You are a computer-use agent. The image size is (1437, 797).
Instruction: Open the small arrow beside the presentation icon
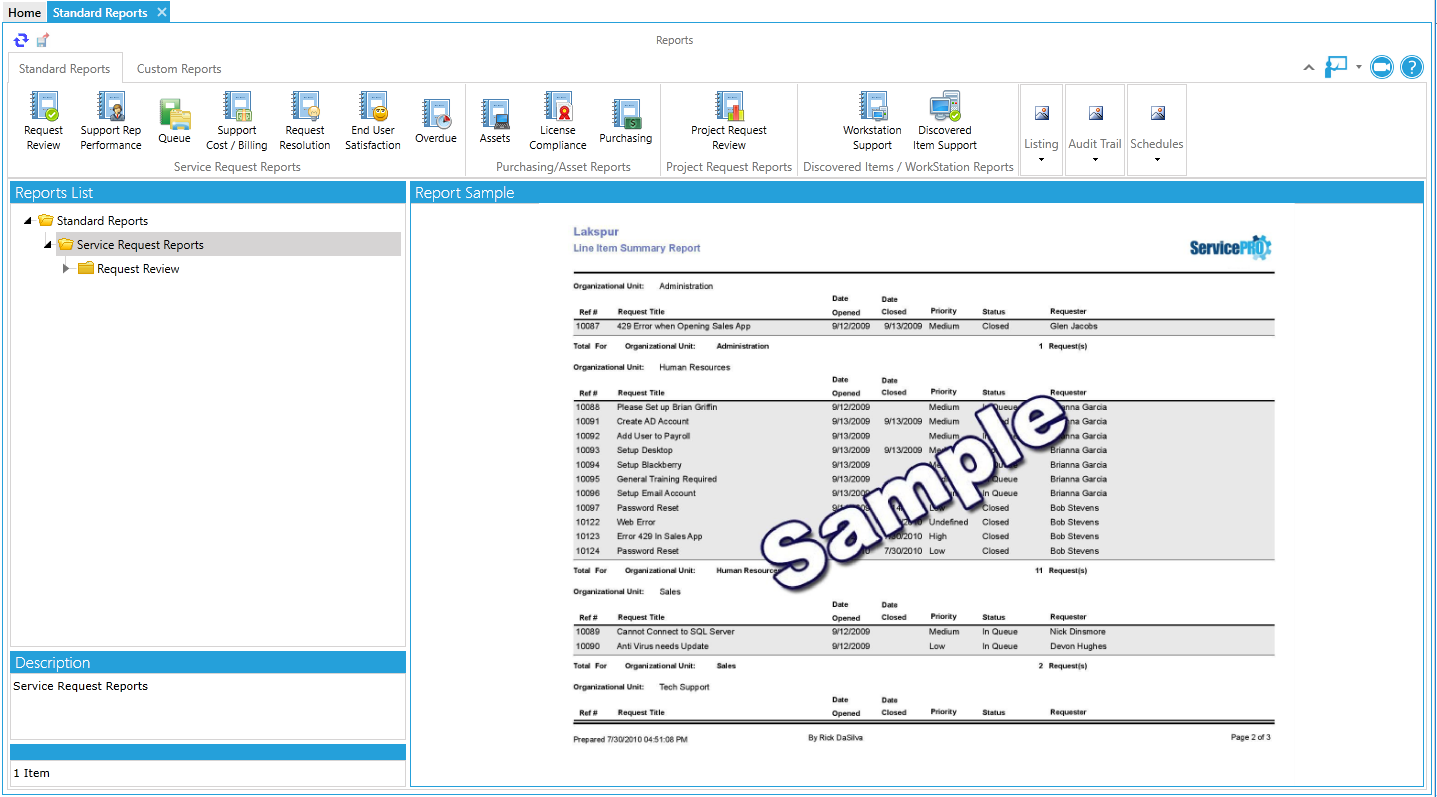(1359, 67)
